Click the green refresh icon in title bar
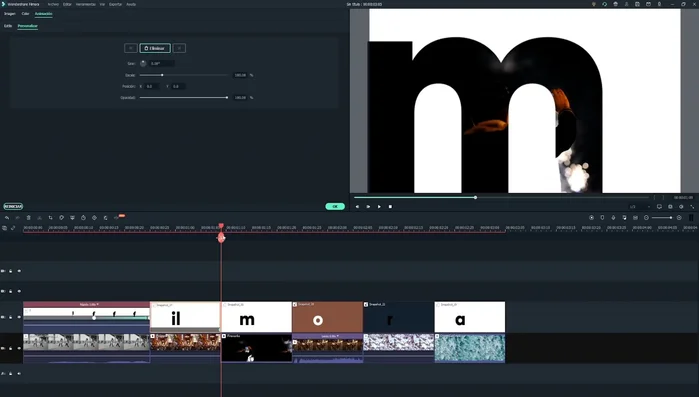 tap(604, 4)
